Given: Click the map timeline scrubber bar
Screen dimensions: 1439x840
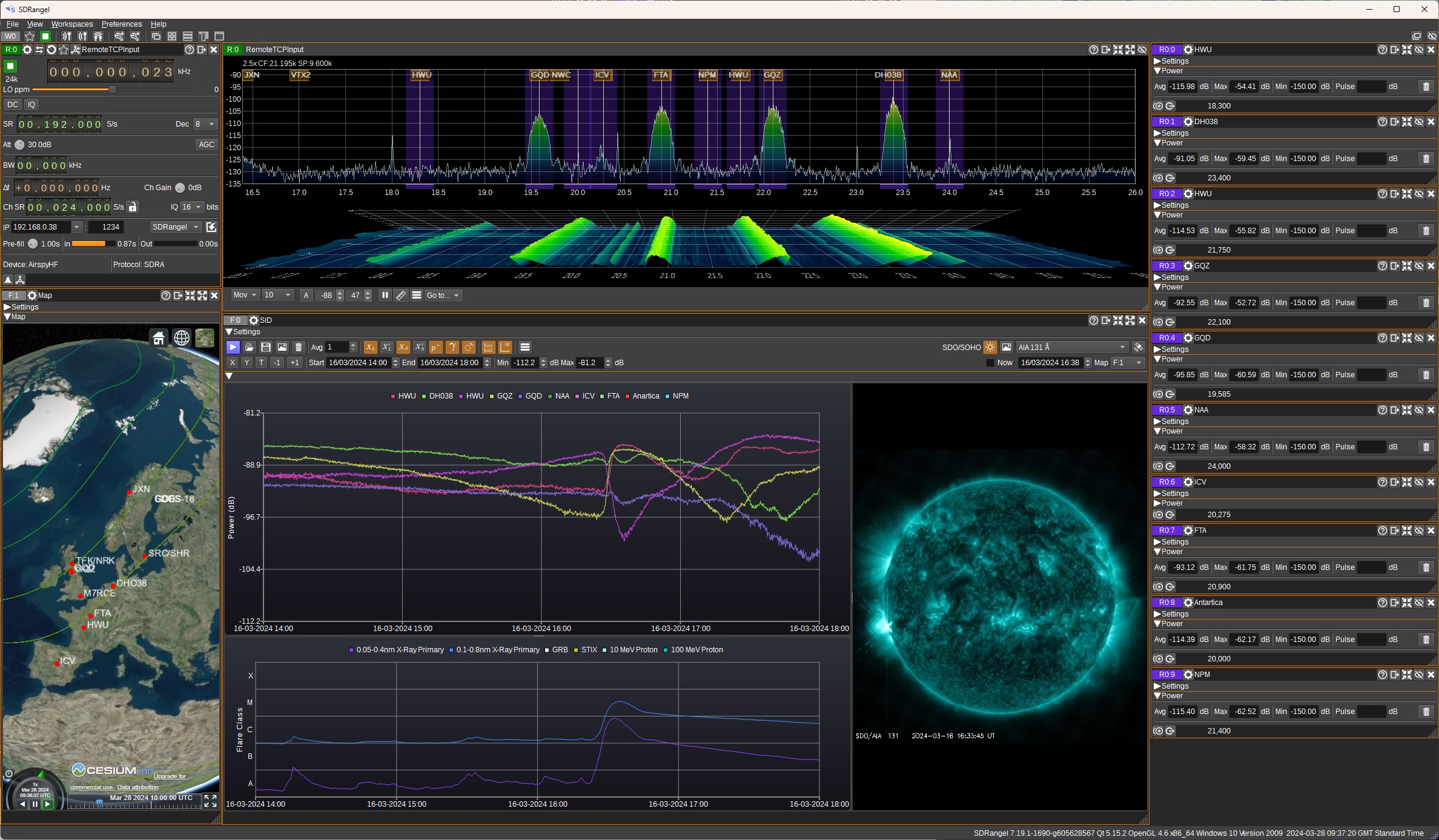Looking at the screenshot, I should (x=133, y=802).
